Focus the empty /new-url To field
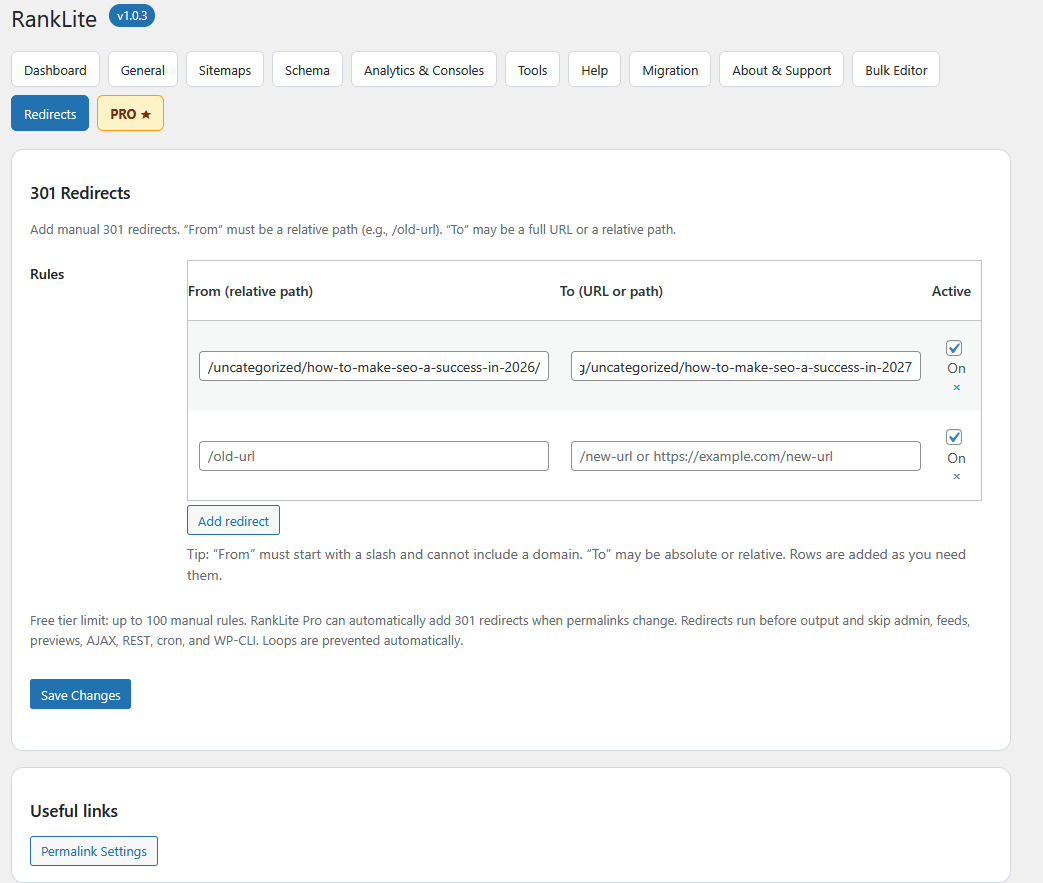1043x883 pixels. (746, 456)
